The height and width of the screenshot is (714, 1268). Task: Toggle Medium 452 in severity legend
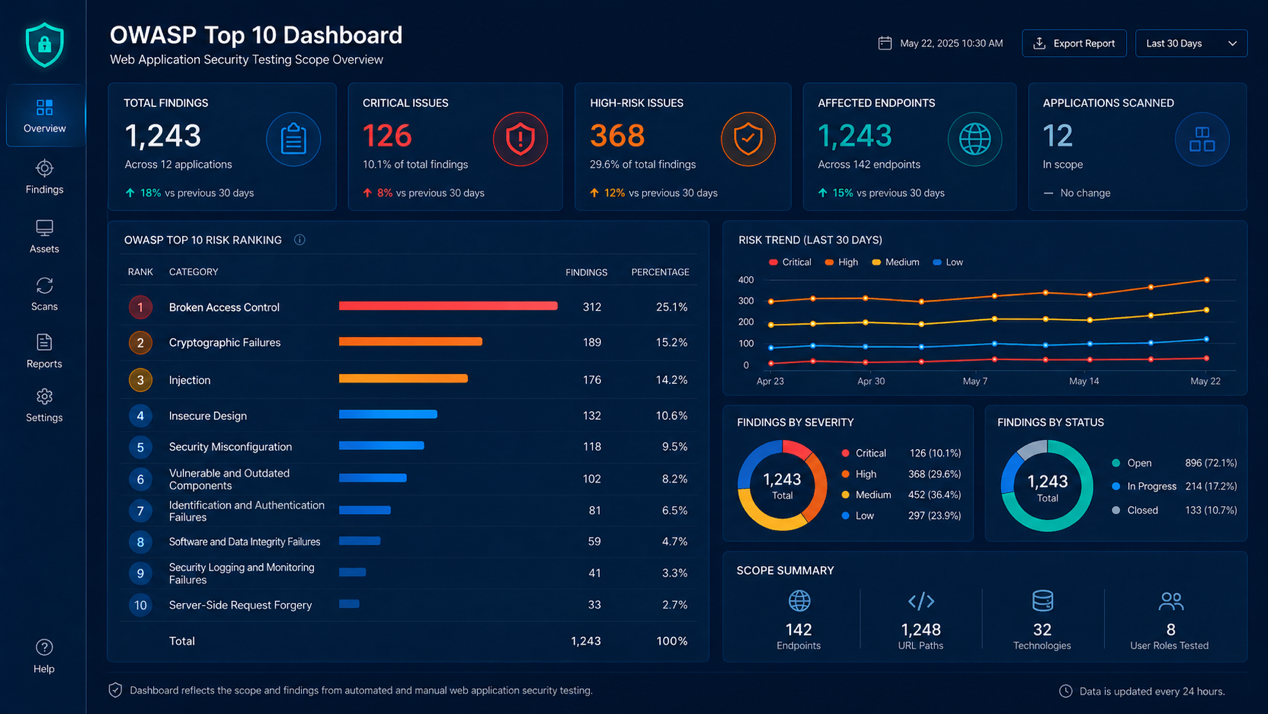[x=901, y=495]
